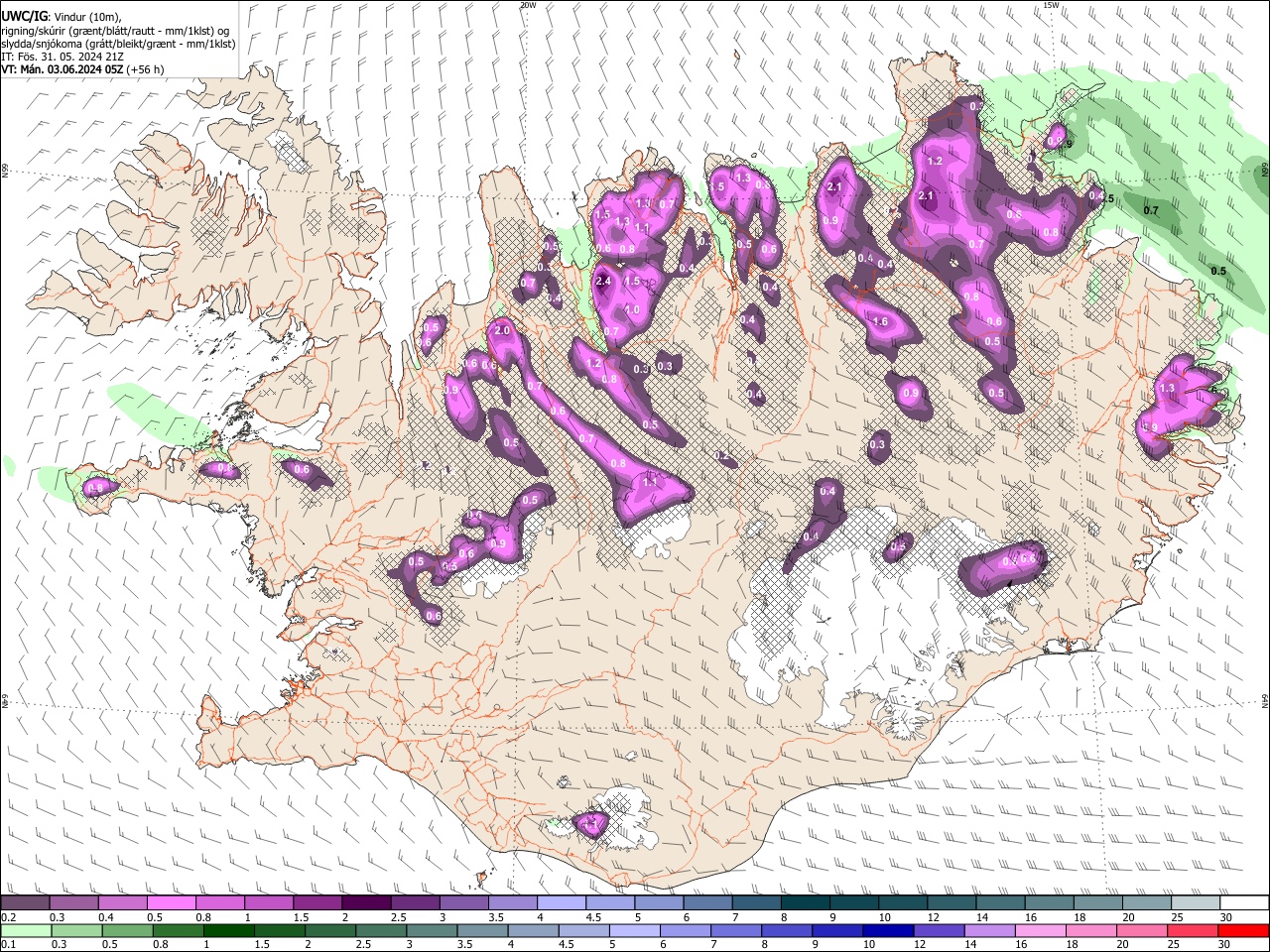Pick upper legend swatch starting at 1.5
The width and height of the screenshot is (1270, 952).
point(317,903)
